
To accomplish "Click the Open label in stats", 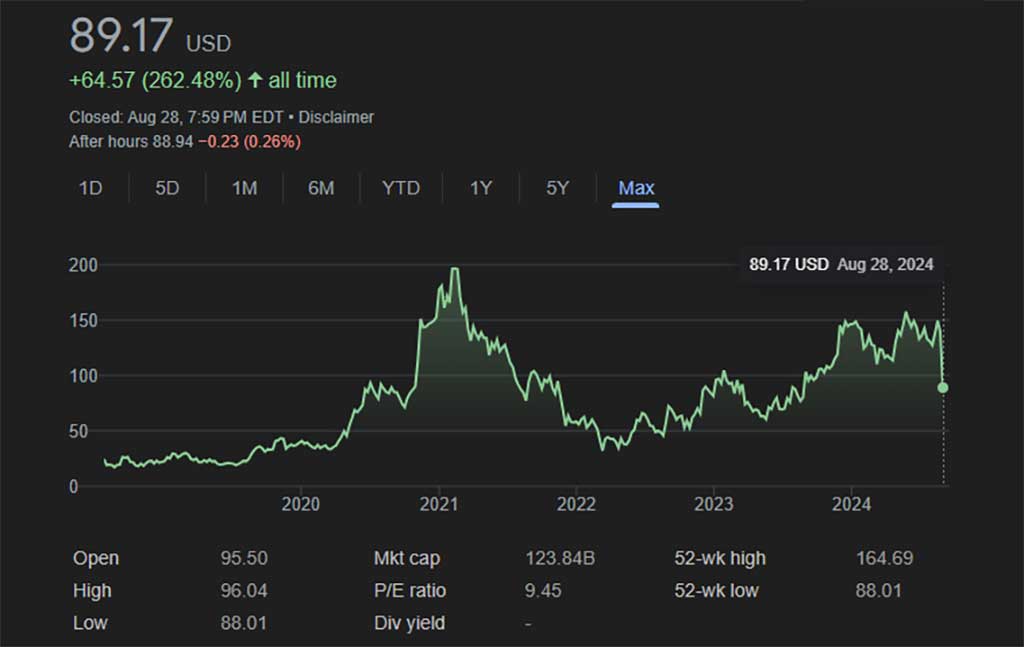I will pos(96,558).
